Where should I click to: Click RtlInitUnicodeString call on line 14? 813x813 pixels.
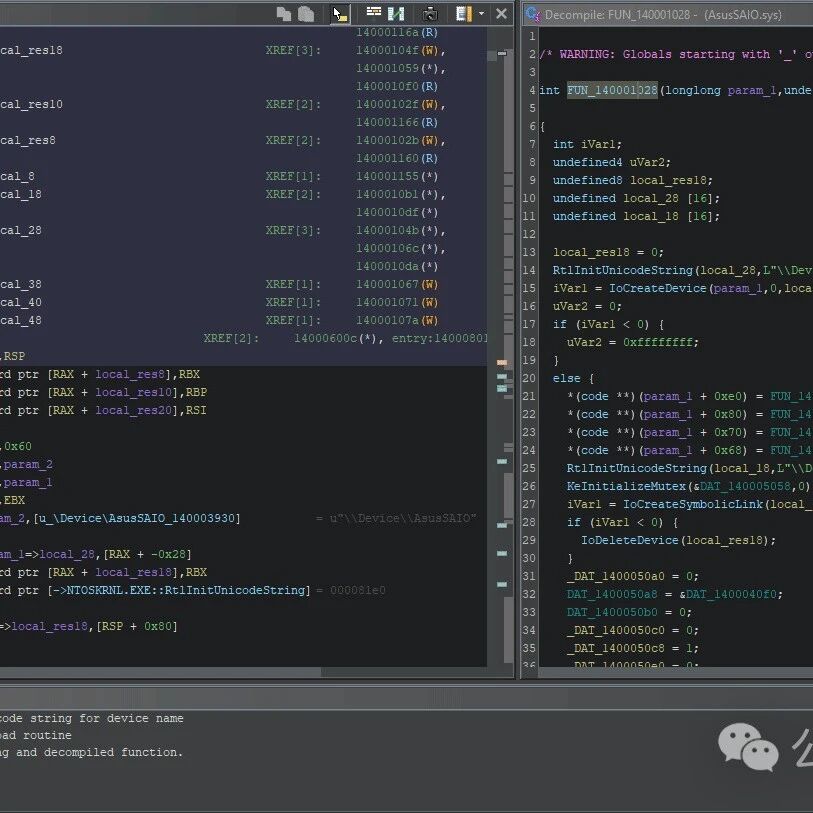click(x=623, y=270)
